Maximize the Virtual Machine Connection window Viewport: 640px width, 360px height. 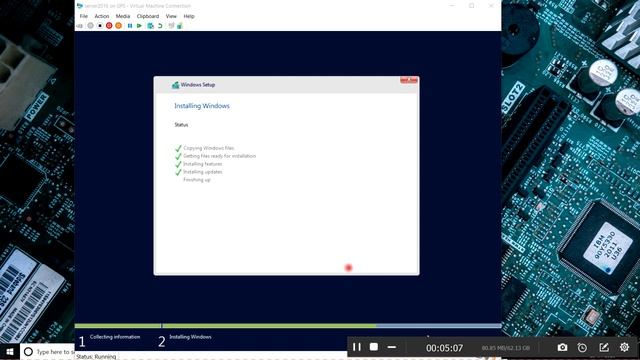pyautogui.click(x=471, y=6)
